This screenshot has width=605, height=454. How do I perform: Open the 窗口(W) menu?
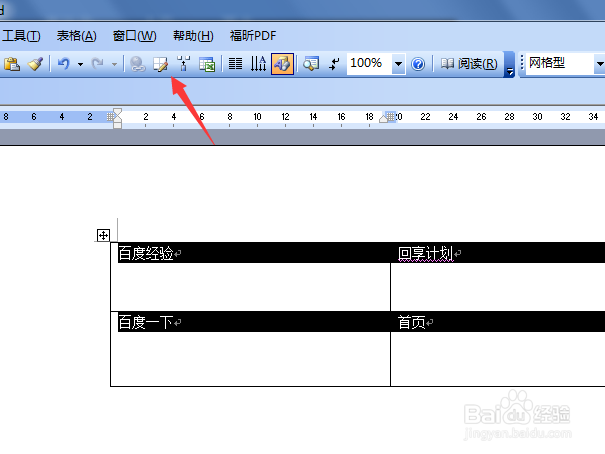[134, 36]
